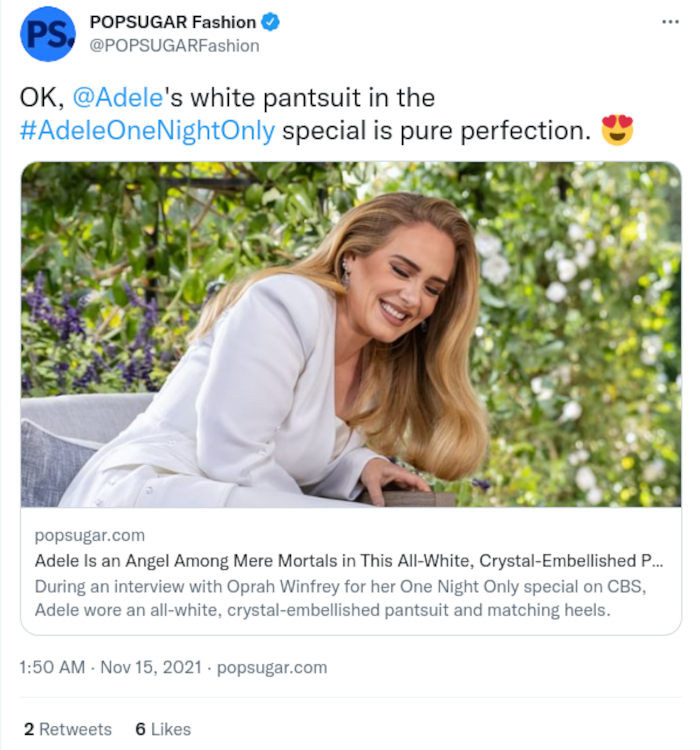
Task: Click the heart-eyes emoji
Action: pos(617,130)
